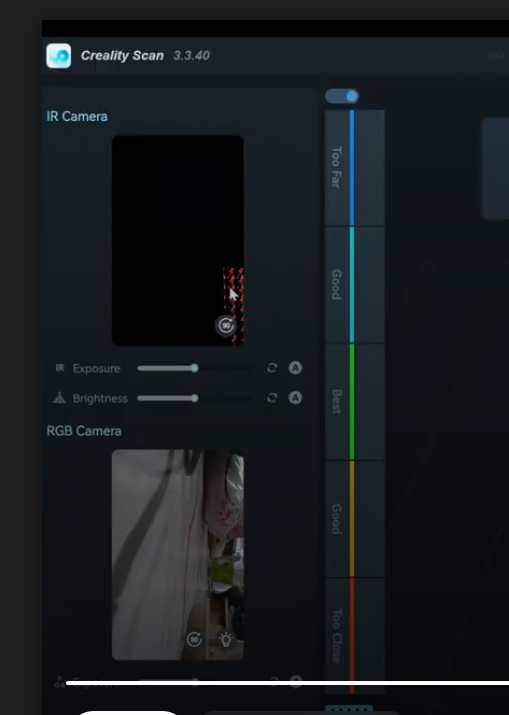509x715 pixels.
Task: Select the cyan Good distance segment
Action: coord(354,285)
